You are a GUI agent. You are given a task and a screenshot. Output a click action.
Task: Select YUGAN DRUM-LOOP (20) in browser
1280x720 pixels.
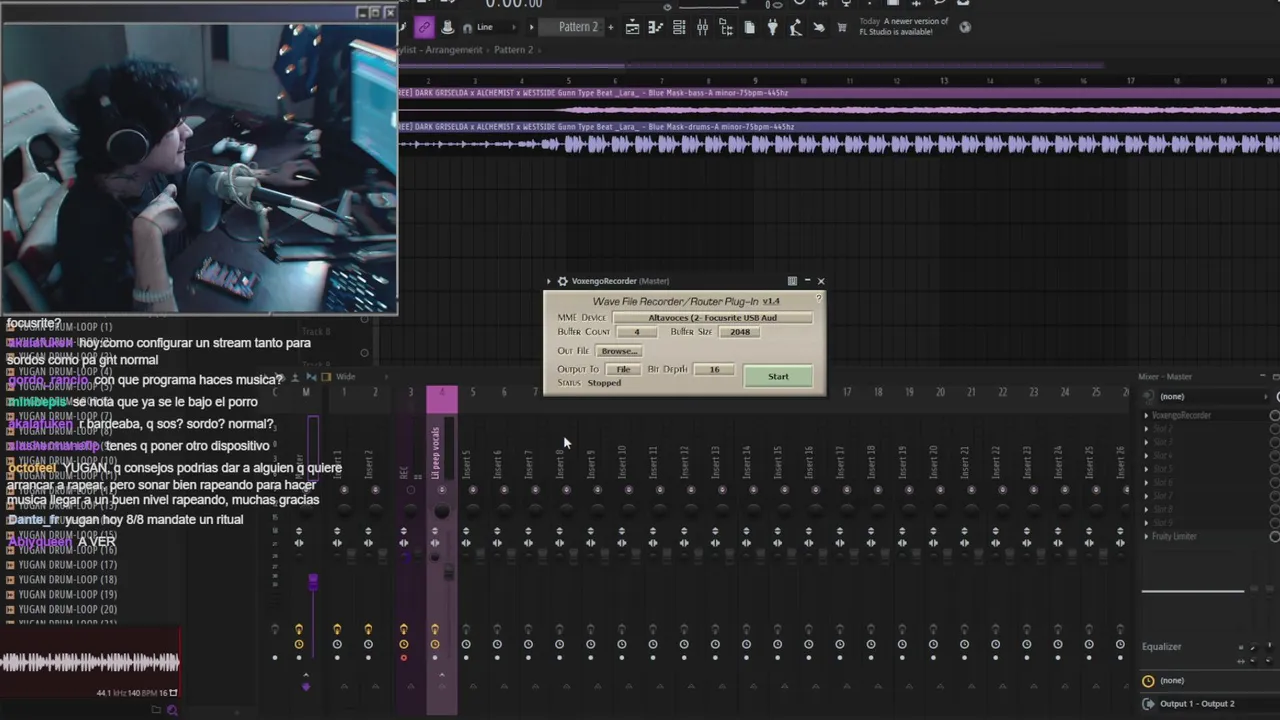click(67, 609)
